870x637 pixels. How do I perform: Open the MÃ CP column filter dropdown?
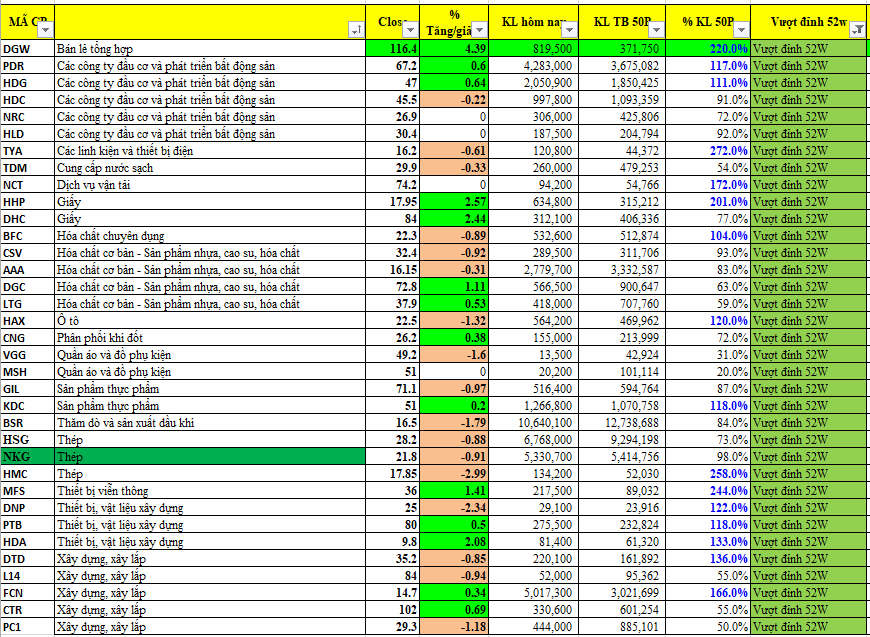point(45,31)
